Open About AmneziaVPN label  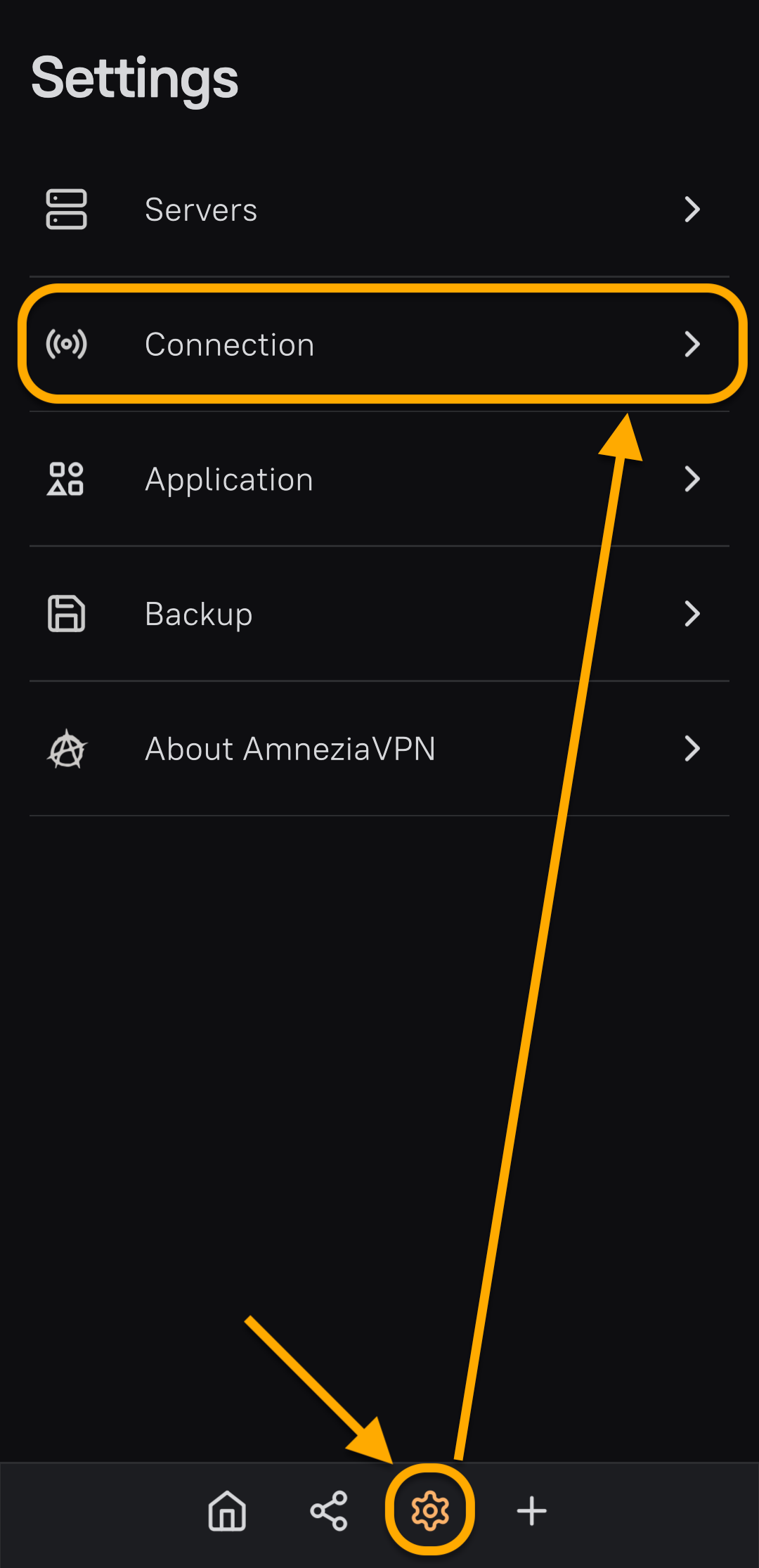[x=290, y=749]
